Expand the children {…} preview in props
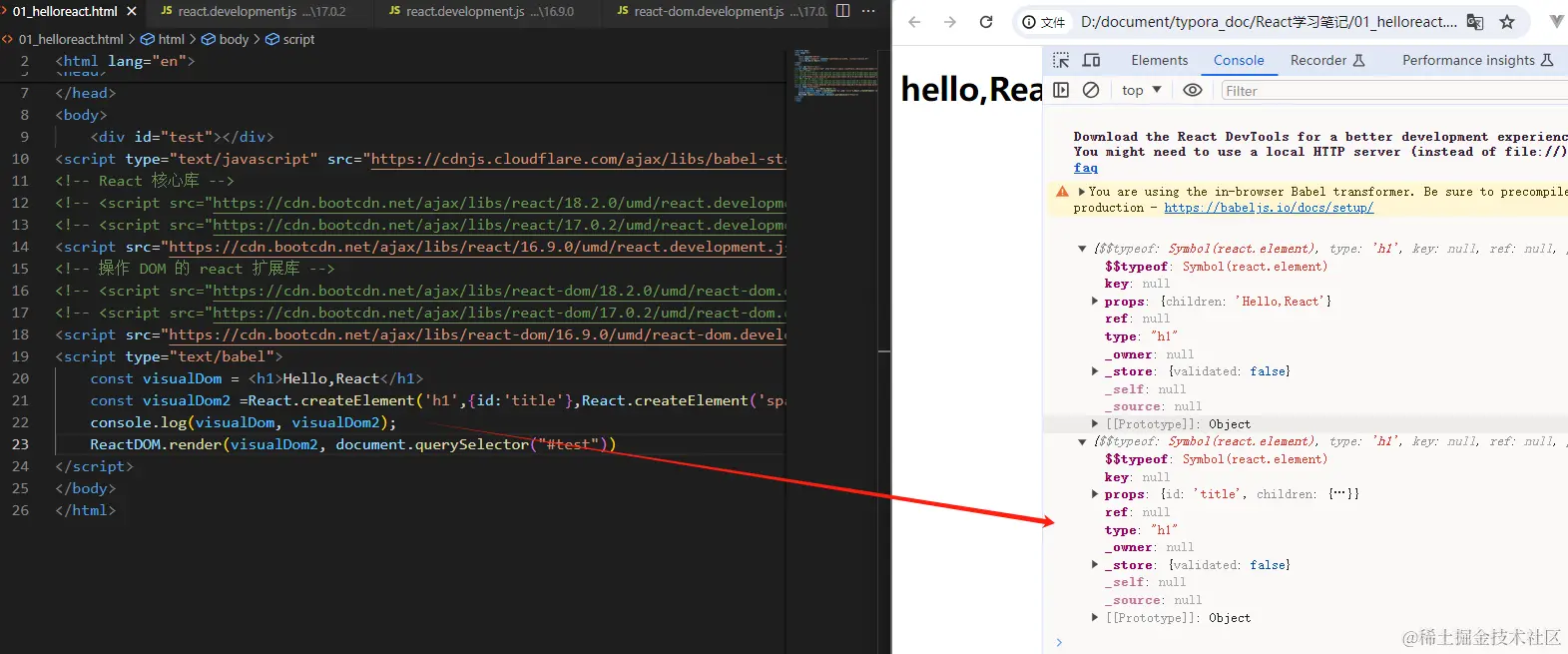This screenshot has width=1568, height=654. (x=1343, y=494)
